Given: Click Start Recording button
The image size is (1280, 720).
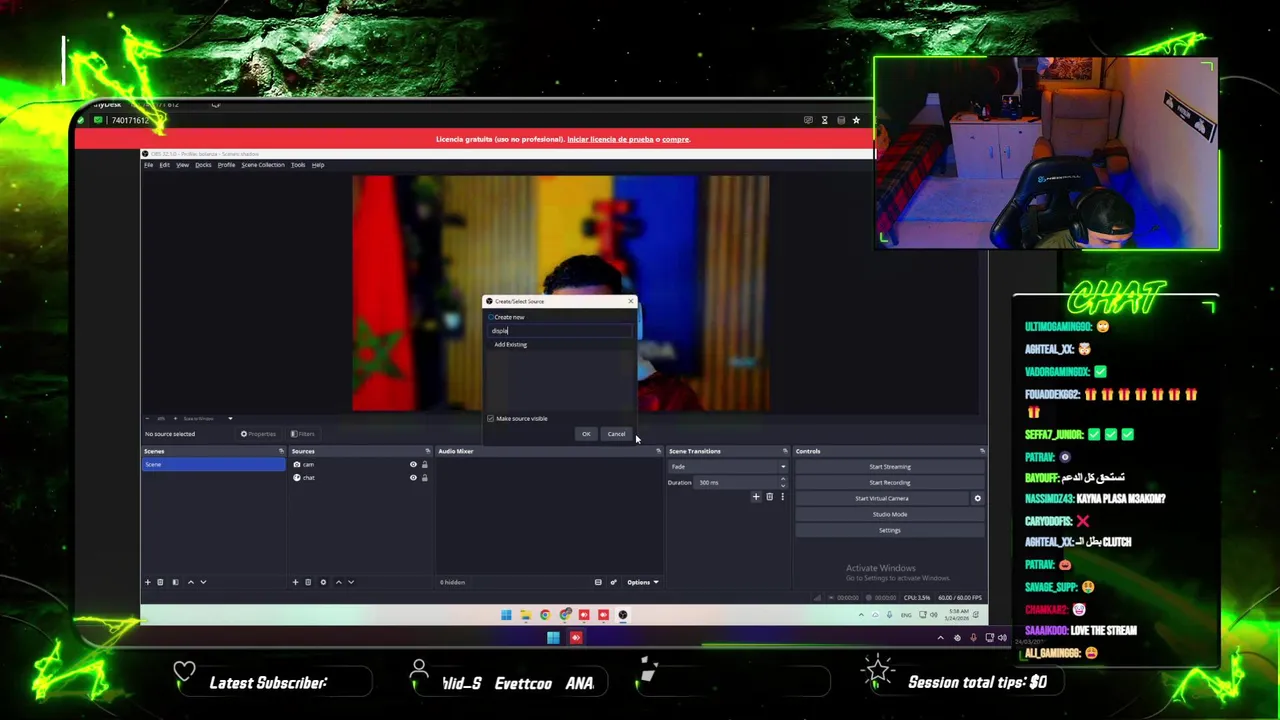Looking at the screenshot, I should [x=890, y=483].
